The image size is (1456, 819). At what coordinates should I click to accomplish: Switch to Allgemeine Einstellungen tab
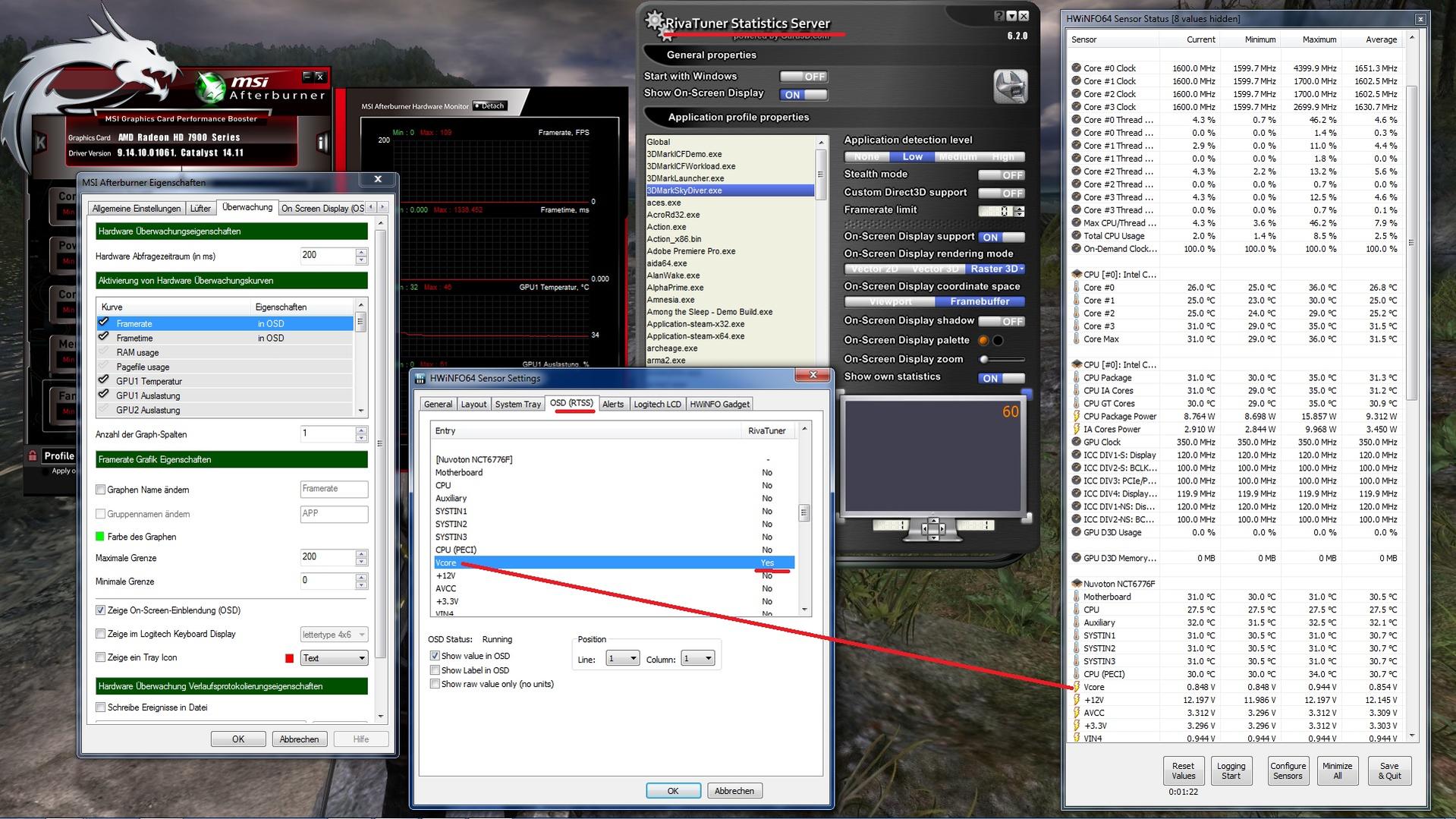(137, 209)
